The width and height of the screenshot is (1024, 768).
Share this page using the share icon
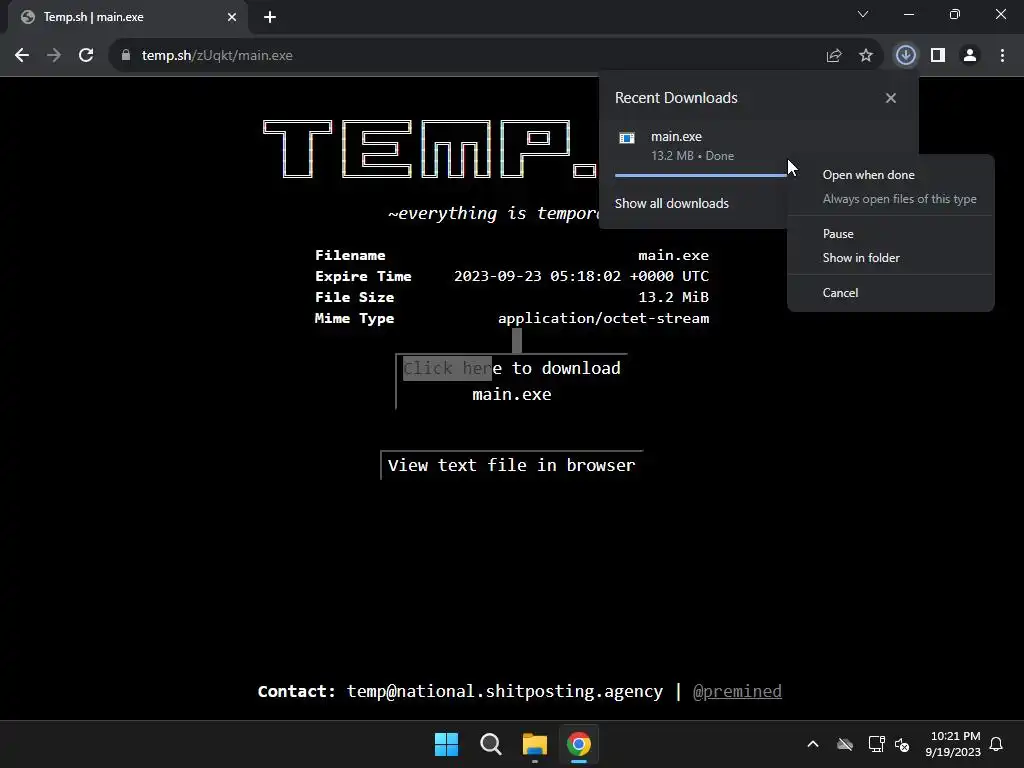834,56
